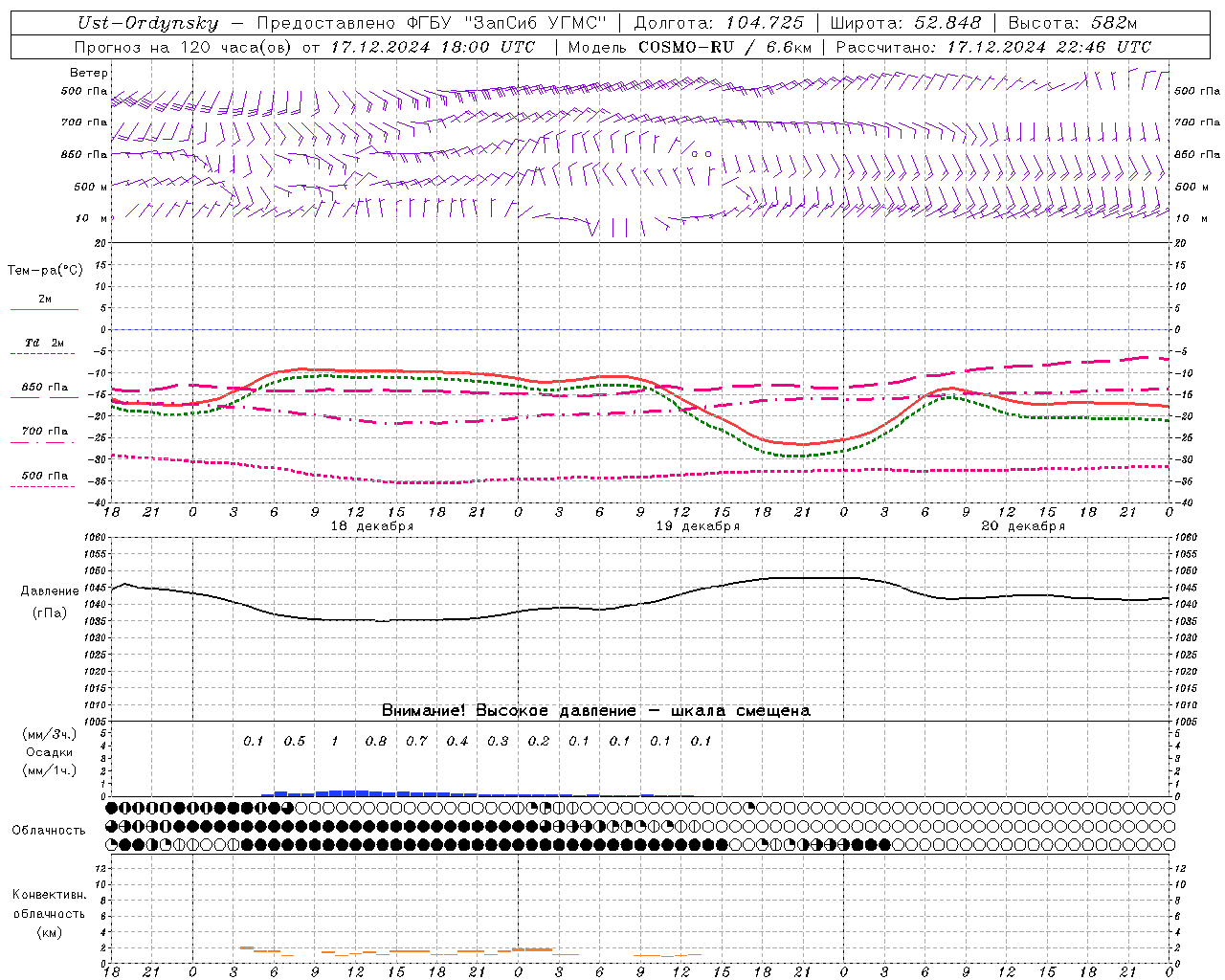Select the "Давление" pressure panel label
The image size is (1225, 980).
pos(50,591)
